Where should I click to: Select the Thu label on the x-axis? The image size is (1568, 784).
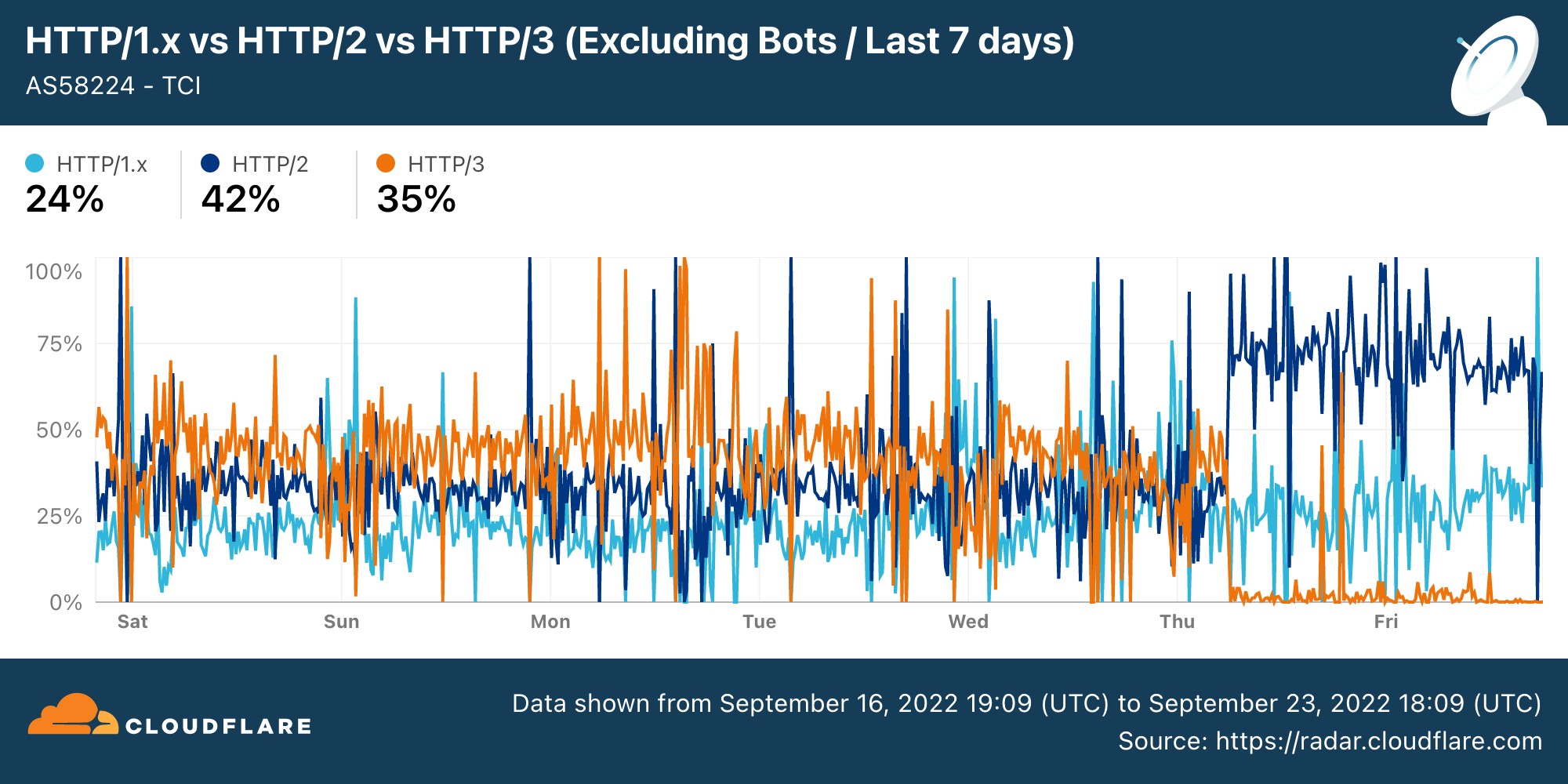1178,622
